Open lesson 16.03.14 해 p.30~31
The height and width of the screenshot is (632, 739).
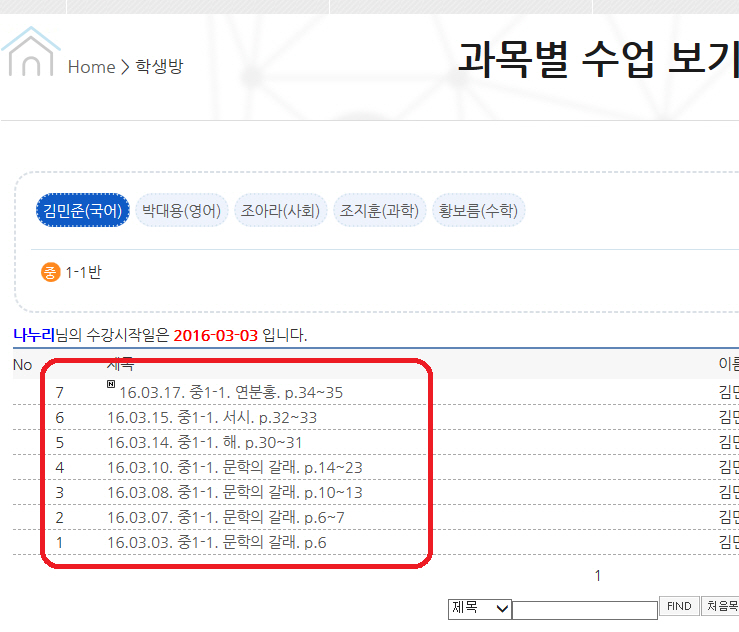click(205, 442)
